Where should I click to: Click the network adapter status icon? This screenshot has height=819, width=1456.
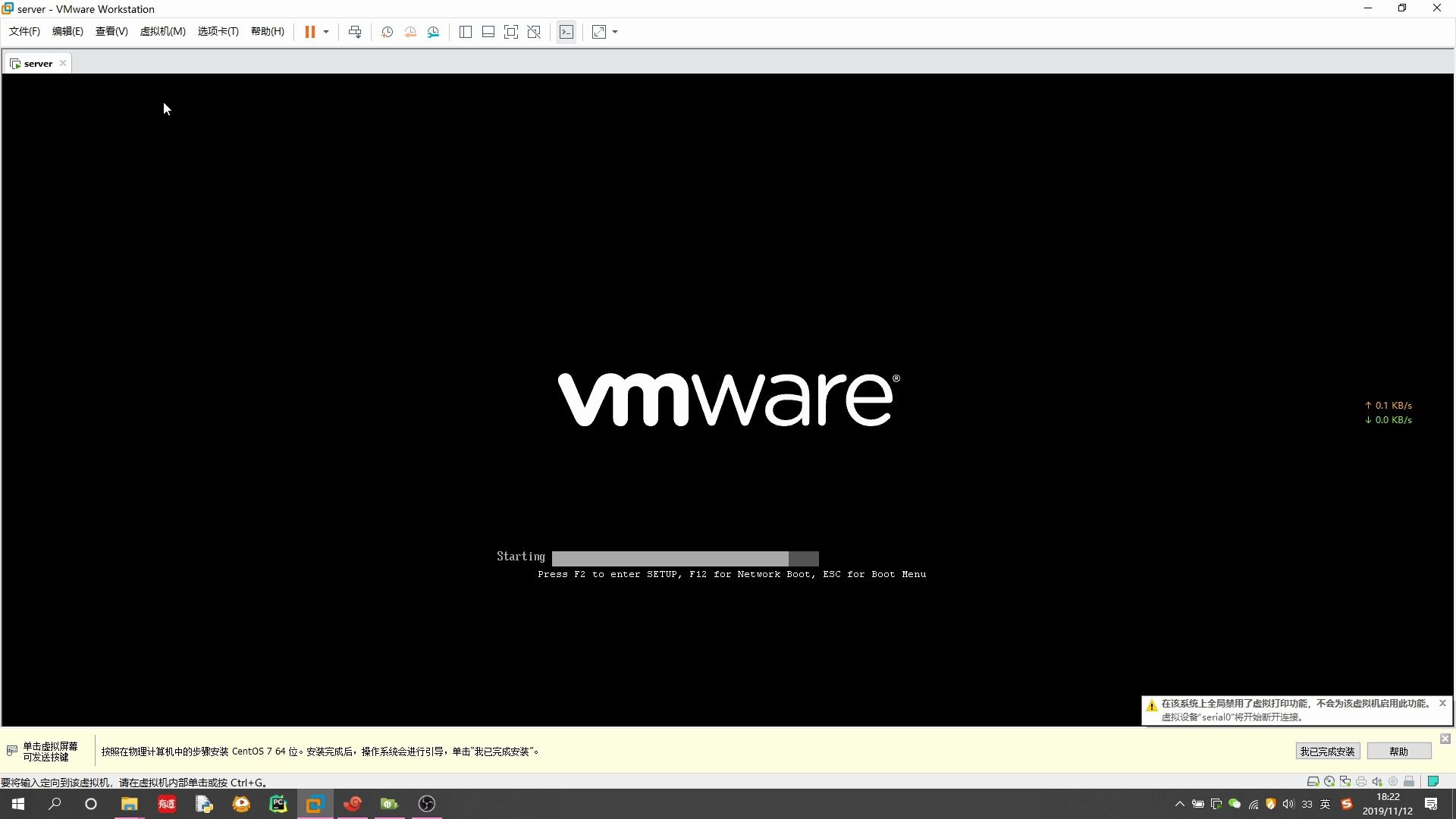1345,782
